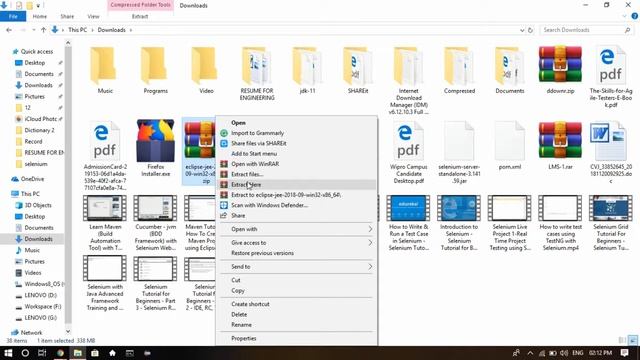This screenshot has width=640, height=360.
Task: Open Extract tab under Compressed Folder Tools
Action: [x=140, y=16]
